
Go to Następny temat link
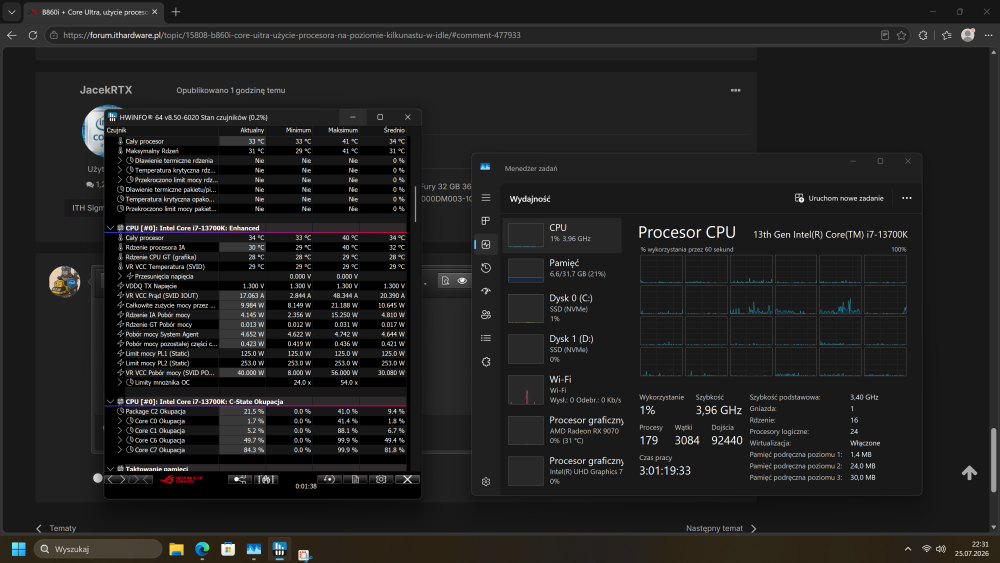721,528
